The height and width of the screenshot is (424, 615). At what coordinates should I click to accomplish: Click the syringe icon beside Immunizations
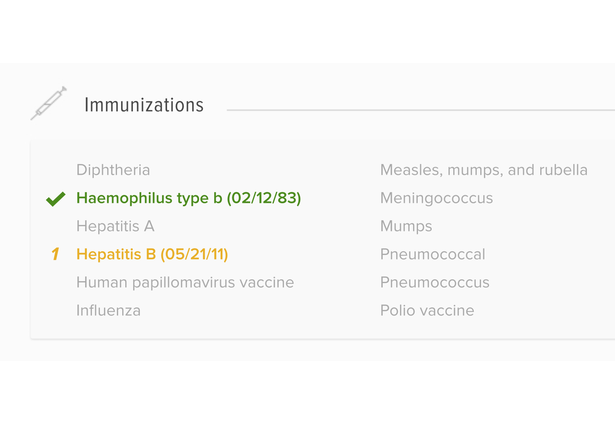[48, 104]
